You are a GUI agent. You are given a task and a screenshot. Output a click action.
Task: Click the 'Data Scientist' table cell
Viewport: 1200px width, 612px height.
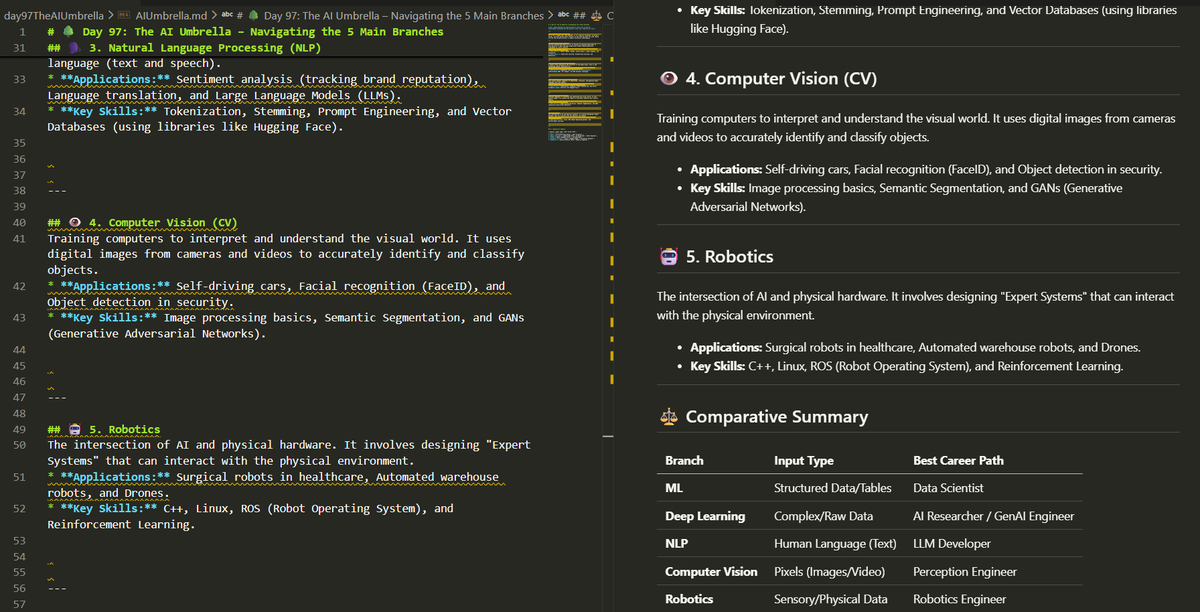[948, 488]
